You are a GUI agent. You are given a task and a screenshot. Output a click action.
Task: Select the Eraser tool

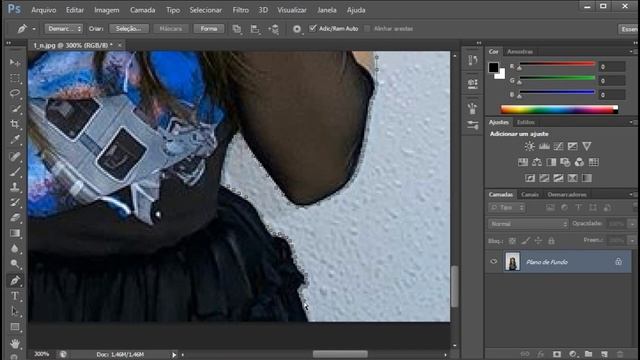(15, 218)
